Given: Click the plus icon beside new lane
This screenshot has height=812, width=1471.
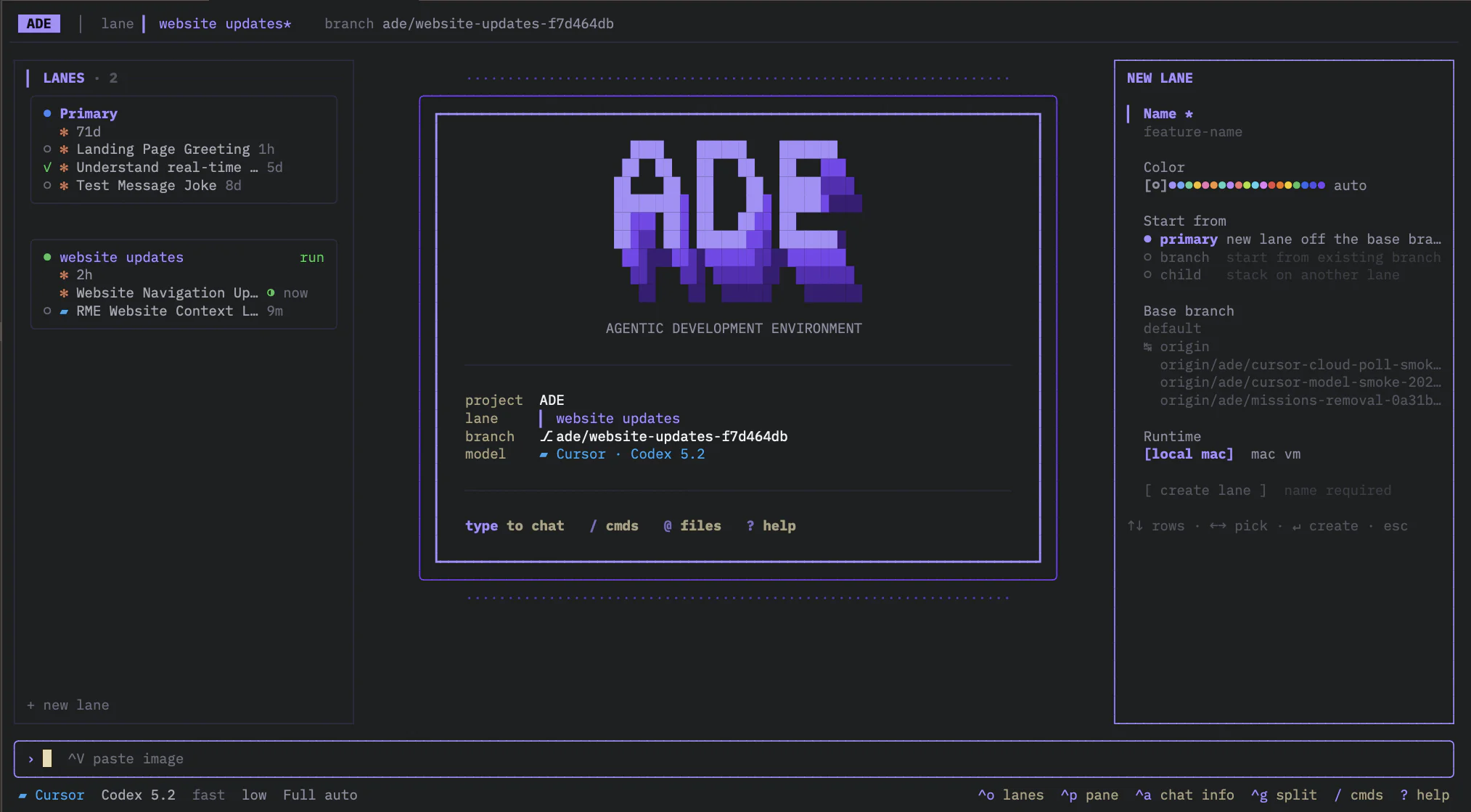Looking at the screenshot, I should tap(30, 705).
